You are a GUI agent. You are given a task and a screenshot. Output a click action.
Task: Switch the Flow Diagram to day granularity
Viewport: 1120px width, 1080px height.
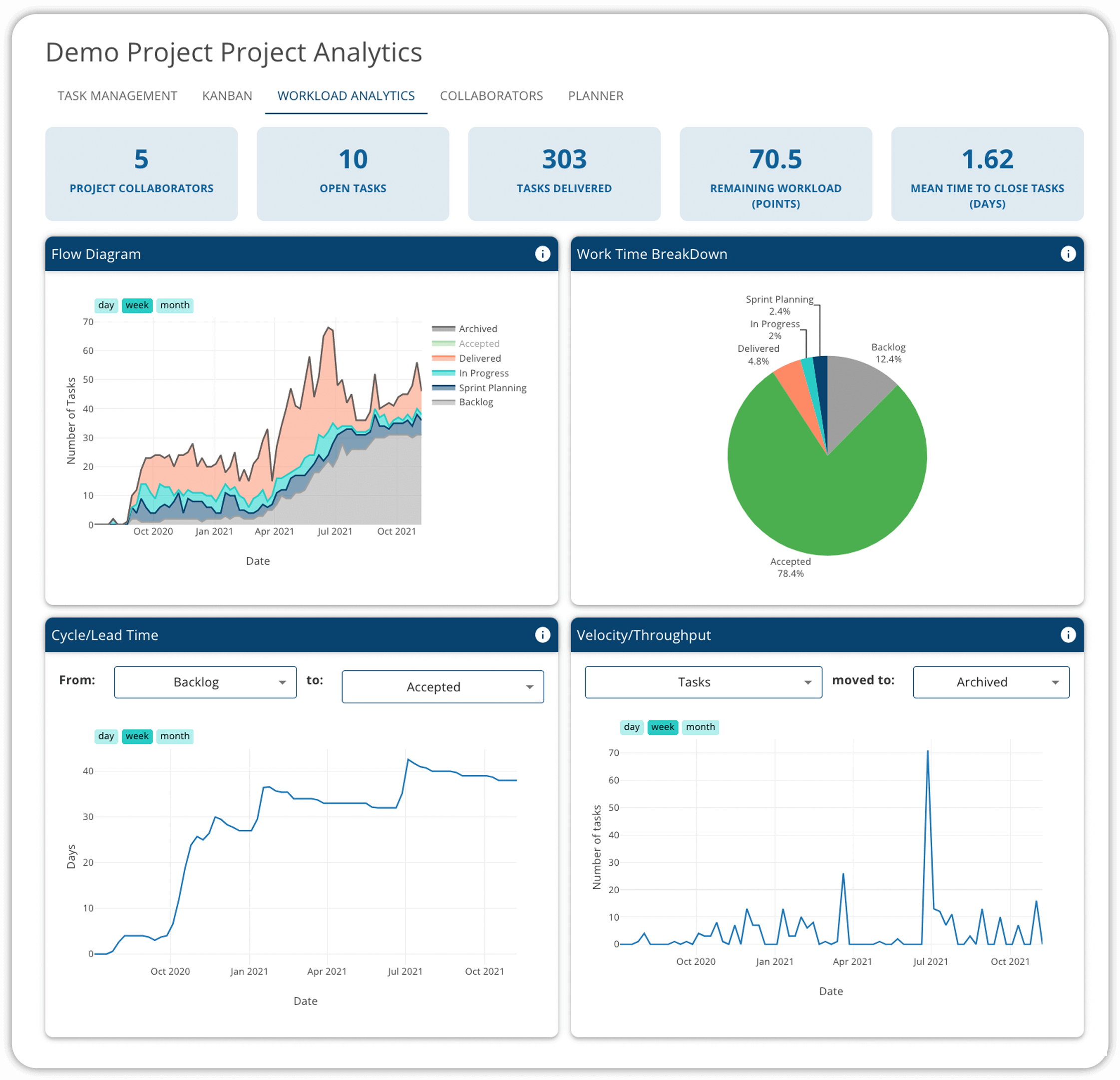(106, 305)
